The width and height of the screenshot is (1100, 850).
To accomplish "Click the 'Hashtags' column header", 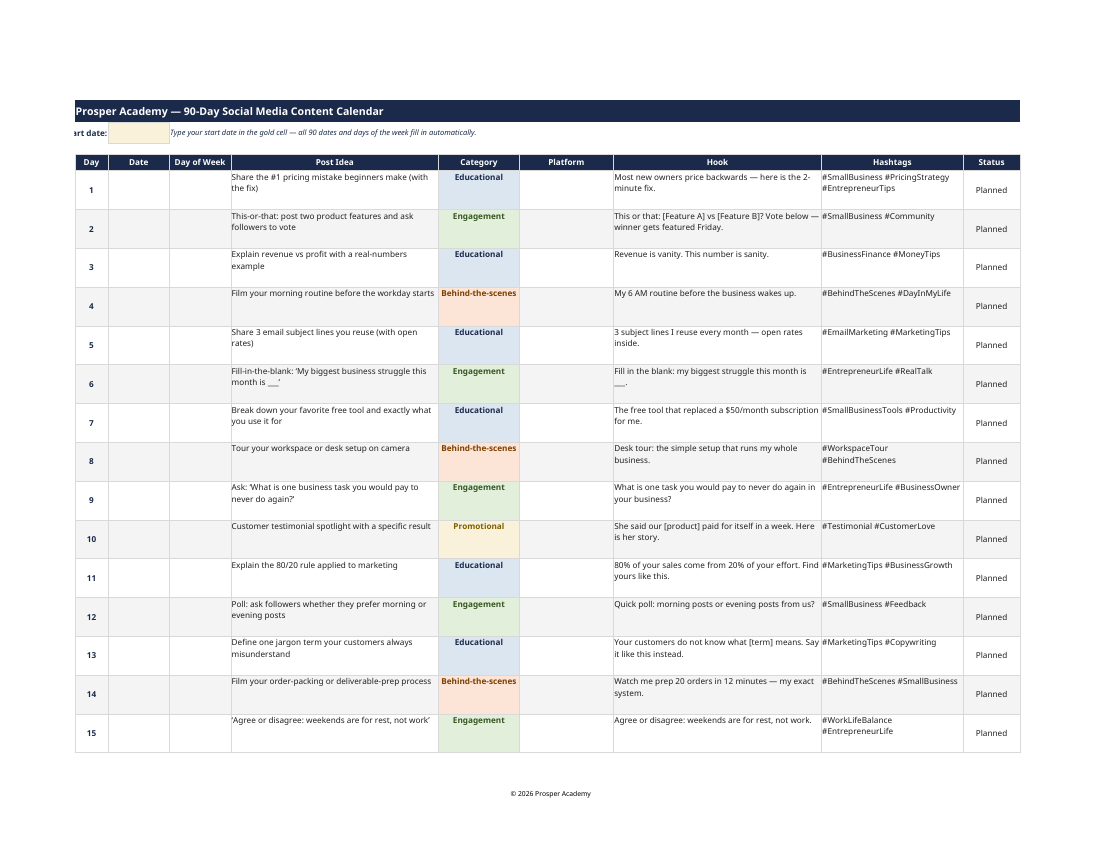I will click(892, 162).
